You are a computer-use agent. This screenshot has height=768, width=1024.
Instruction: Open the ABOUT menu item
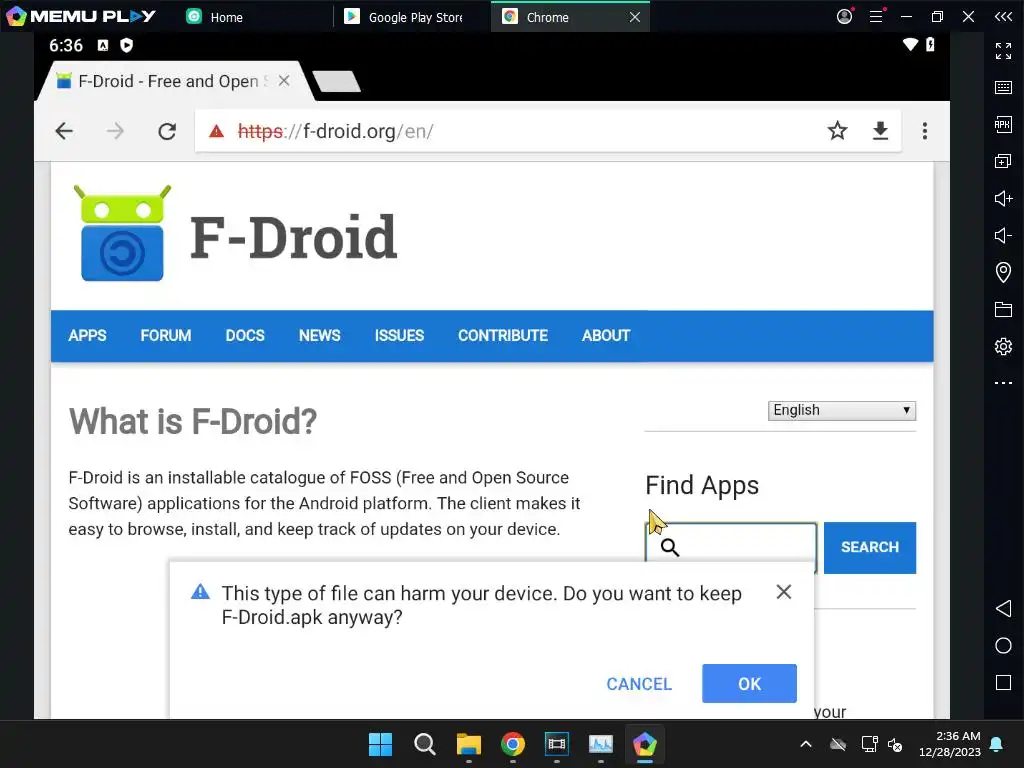pos(606,336)
